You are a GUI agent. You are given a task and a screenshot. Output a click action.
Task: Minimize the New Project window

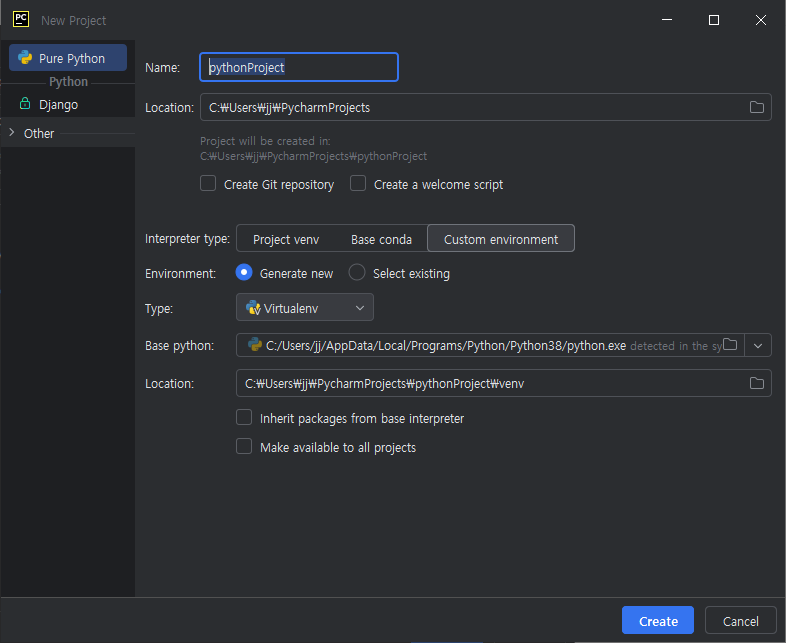point(667,20)
